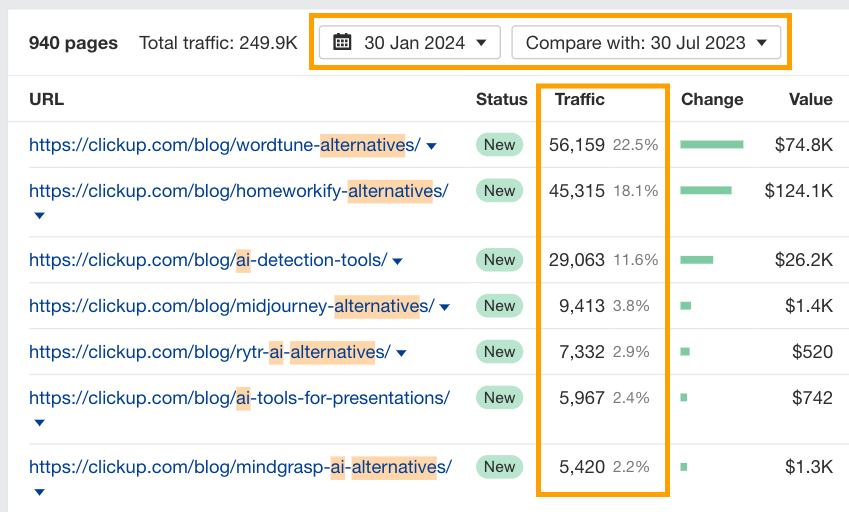This screenshot has width=849, height=512.
Task: Open the 30 Jan 2024 date dropdown
Action: 409,42
